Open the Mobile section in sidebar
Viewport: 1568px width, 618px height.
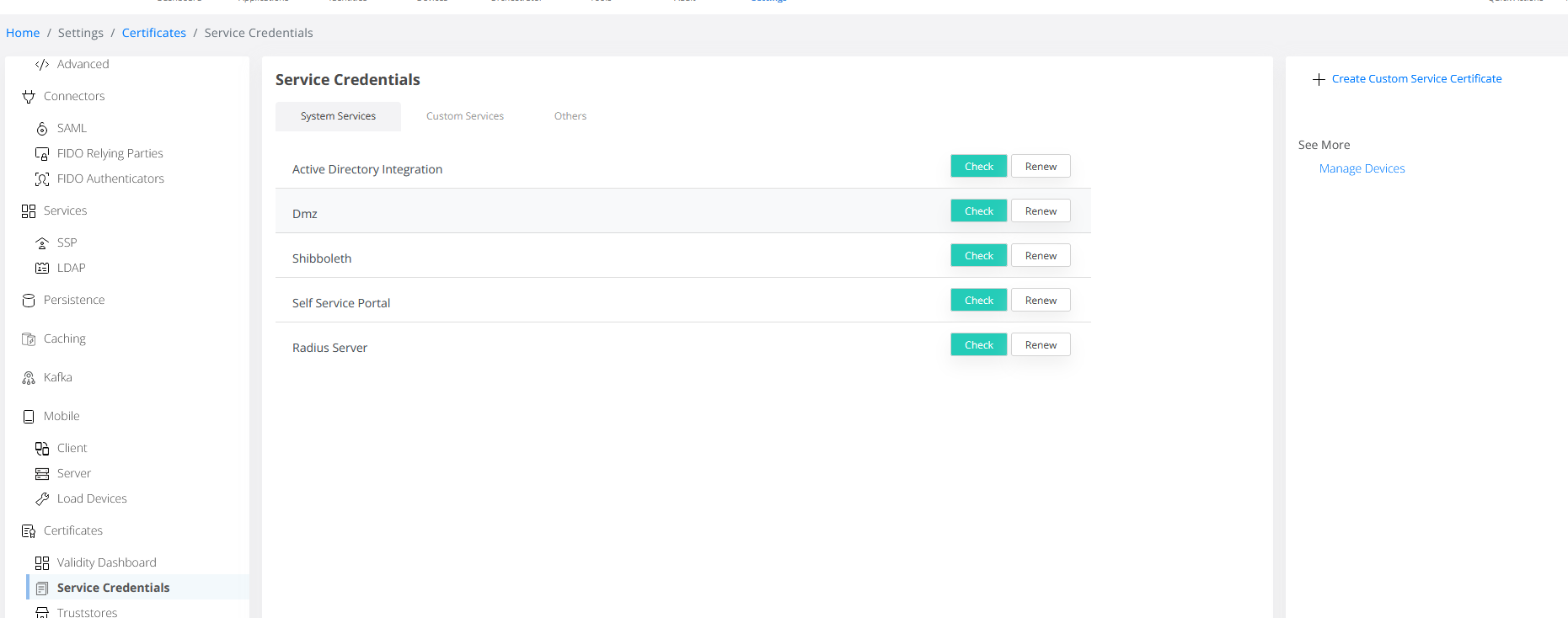point(62,417)
